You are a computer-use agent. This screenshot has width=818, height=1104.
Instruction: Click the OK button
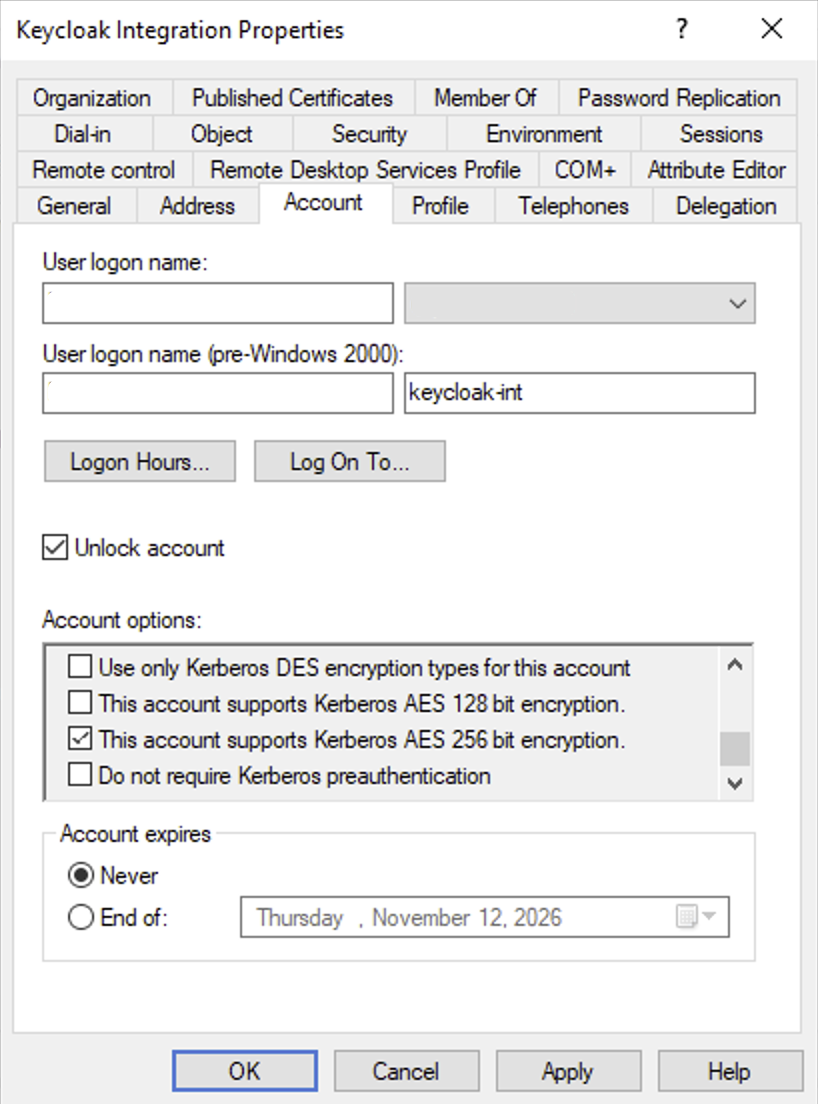245,1072
